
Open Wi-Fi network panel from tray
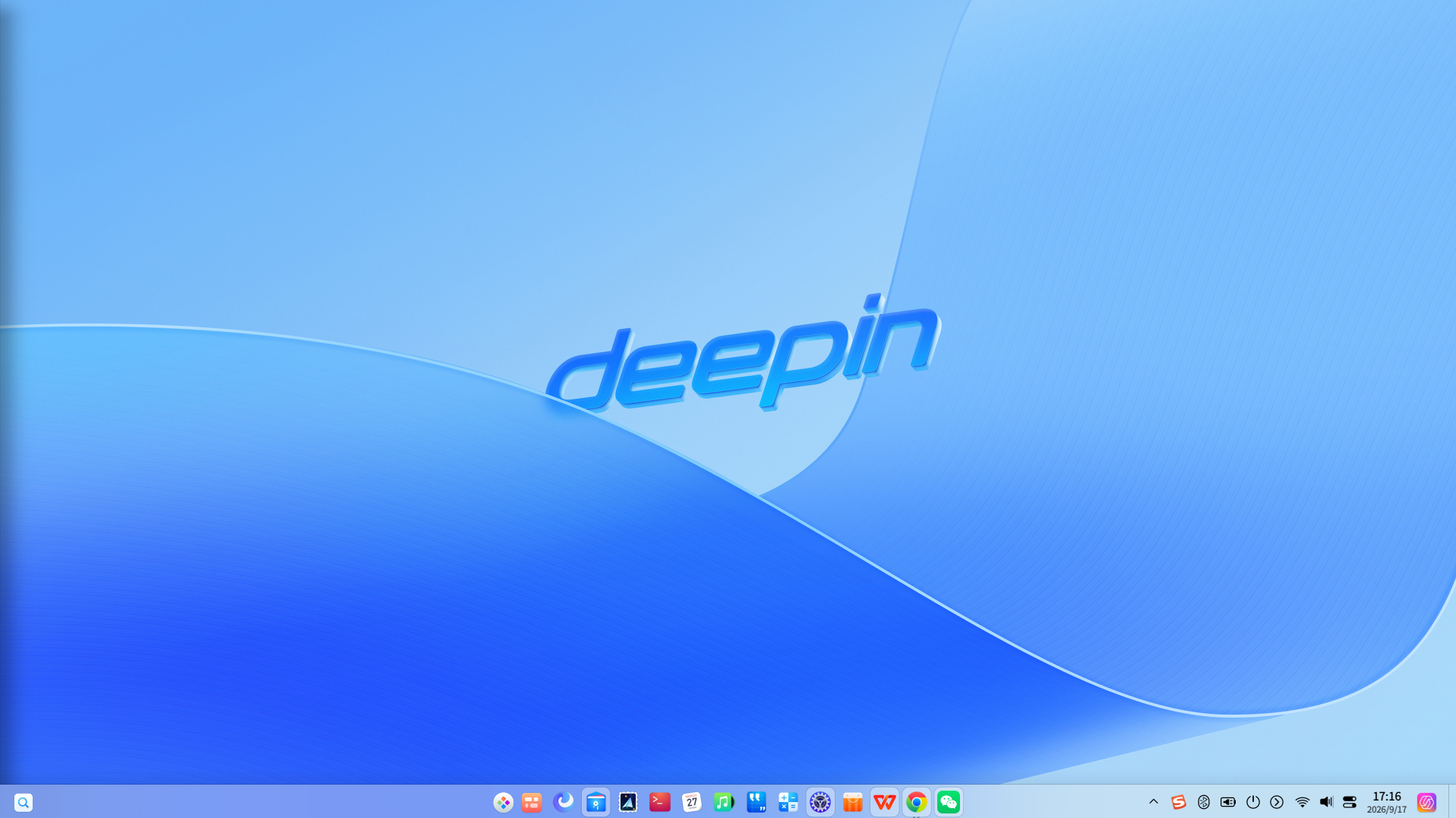pos(1303,802)
